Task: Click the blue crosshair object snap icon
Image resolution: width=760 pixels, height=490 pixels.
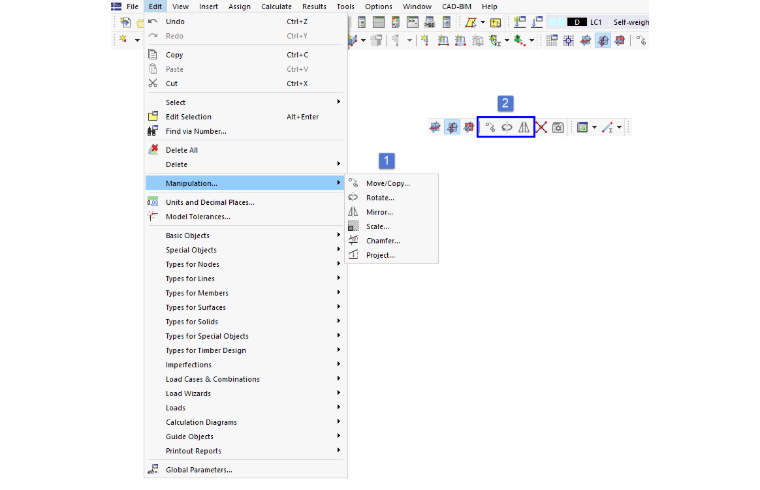Action: click(x=568, y=40)
